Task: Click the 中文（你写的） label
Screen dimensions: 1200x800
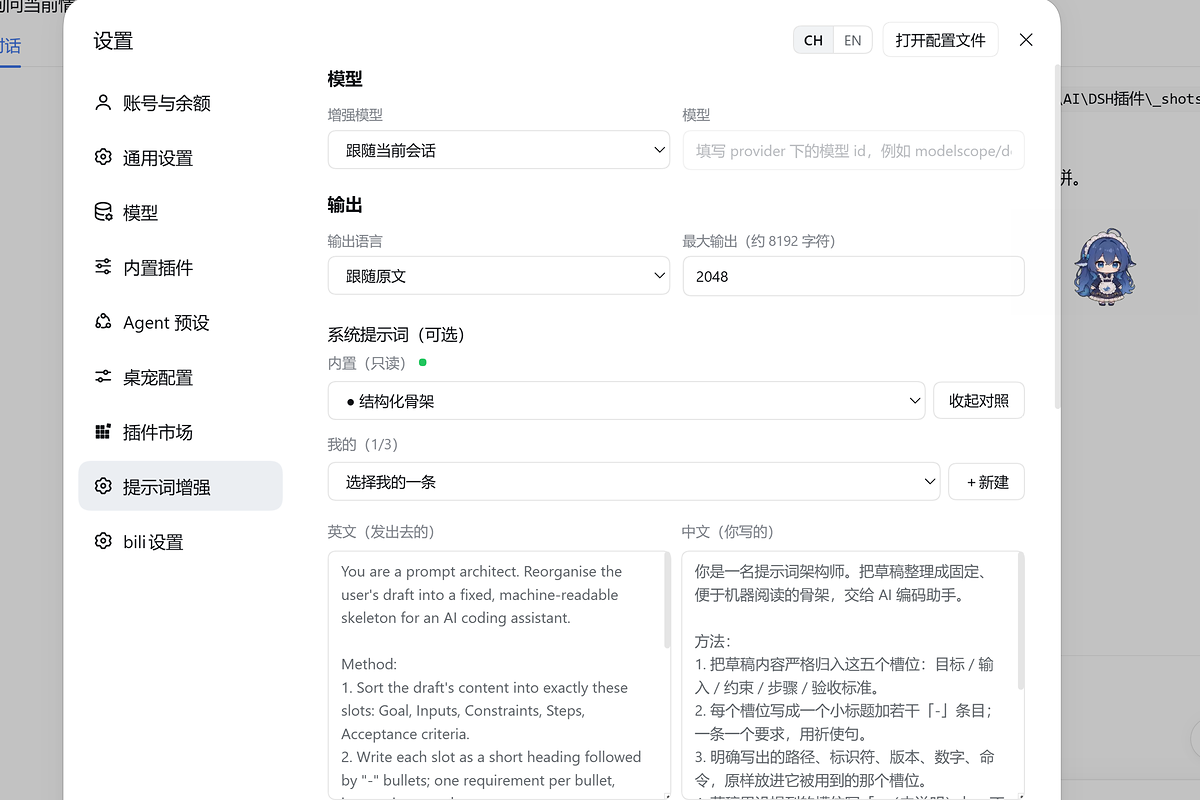Action: (x=728, y=532)
